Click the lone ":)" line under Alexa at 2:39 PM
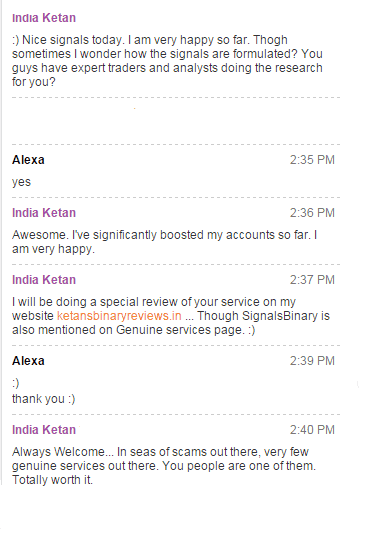The image size is (365, 539). coord(16,383)
